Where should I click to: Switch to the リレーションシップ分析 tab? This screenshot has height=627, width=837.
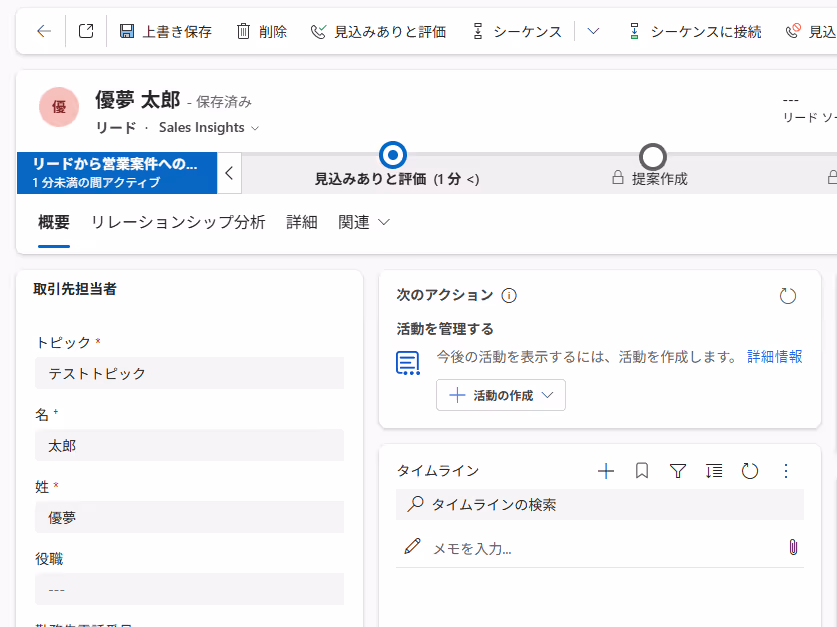tap(178, 222)
